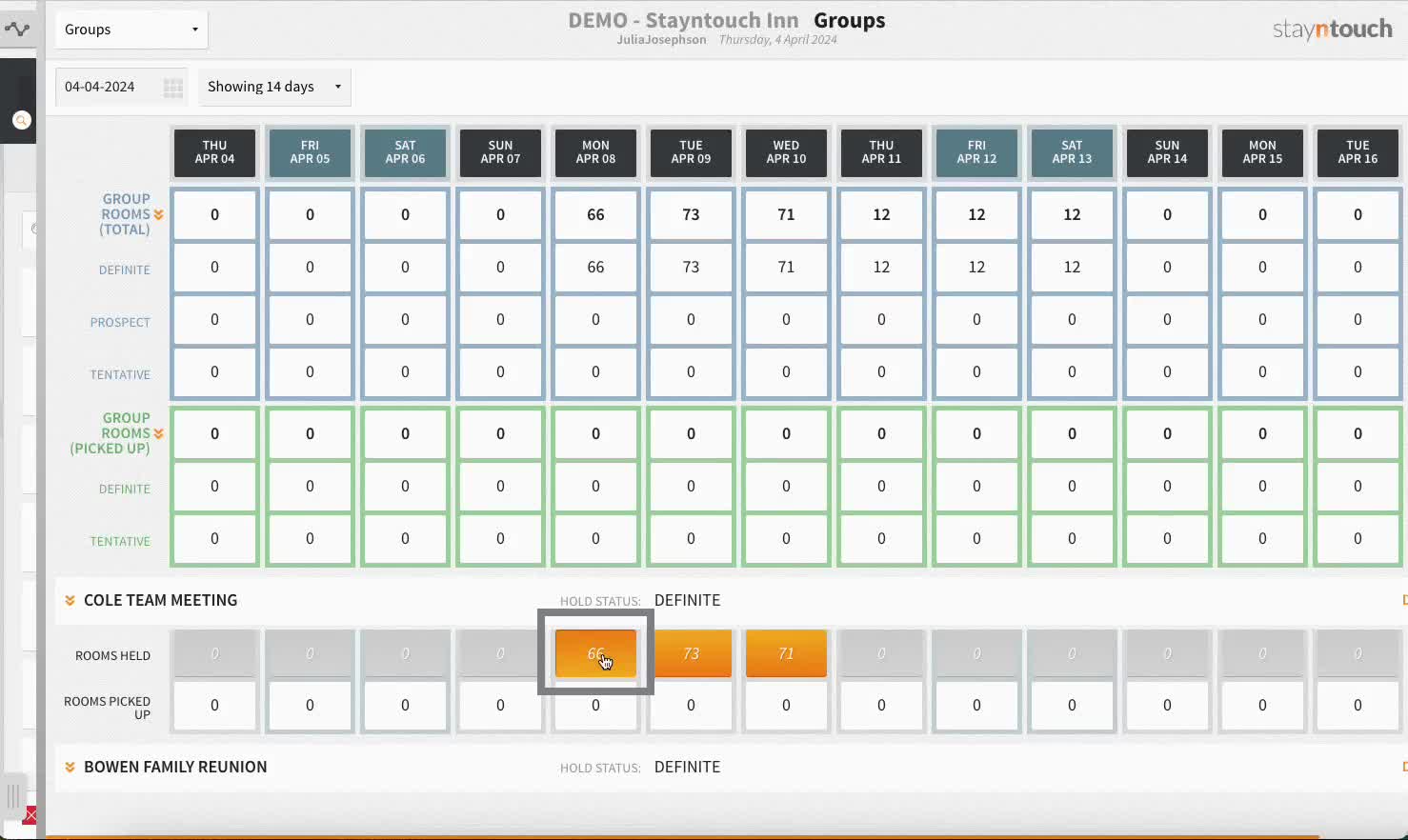This screenshot has height=840, width=1408.
Task: Click Bowen Family Reunion hold status DEFINITE
Action: point(687,768)
